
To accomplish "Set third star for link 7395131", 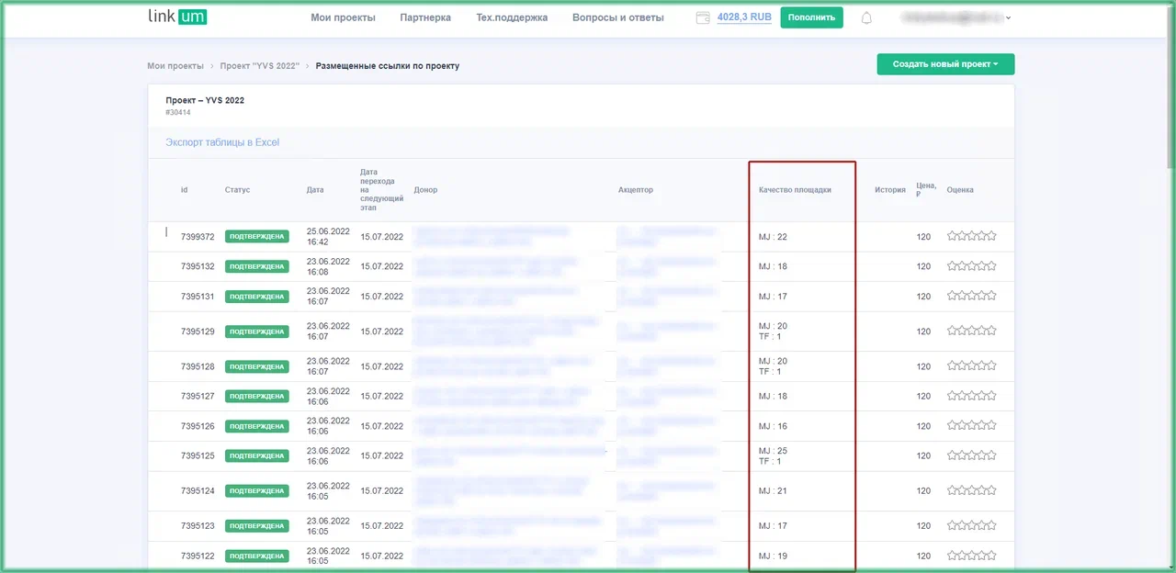I will [972, 297].
